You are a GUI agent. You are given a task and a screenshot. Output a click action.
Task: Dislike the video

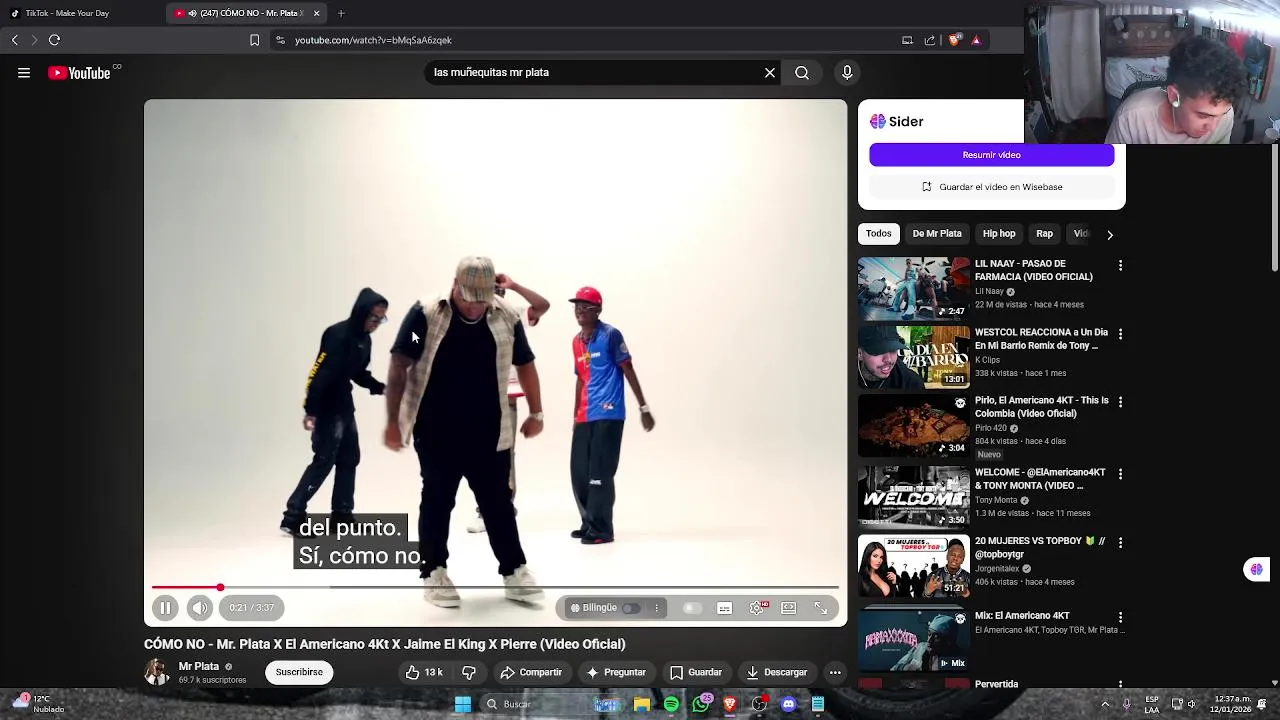(468, 673)
